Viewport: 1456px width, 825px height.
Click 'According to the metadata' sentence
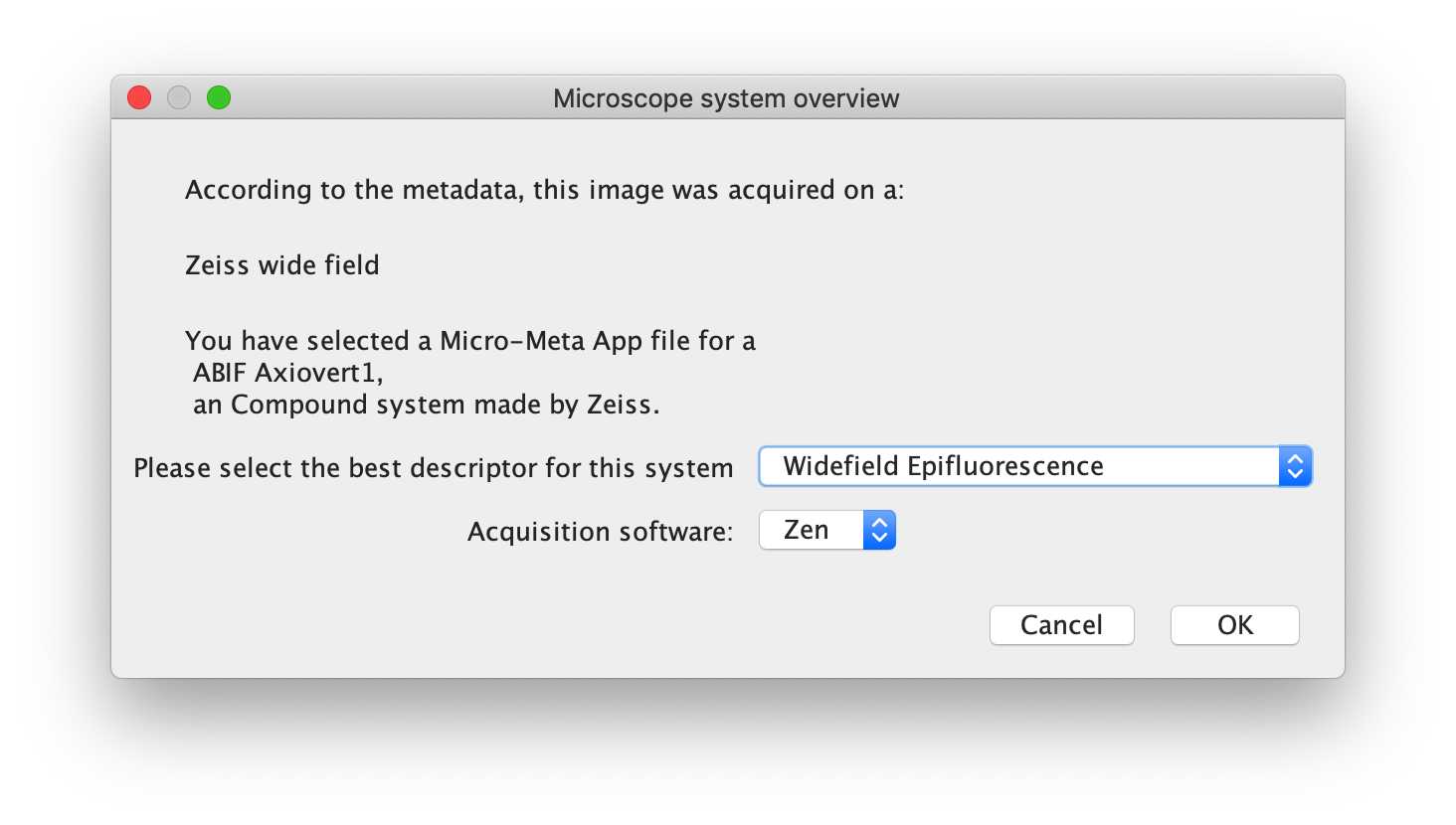(x=545, y=190)
